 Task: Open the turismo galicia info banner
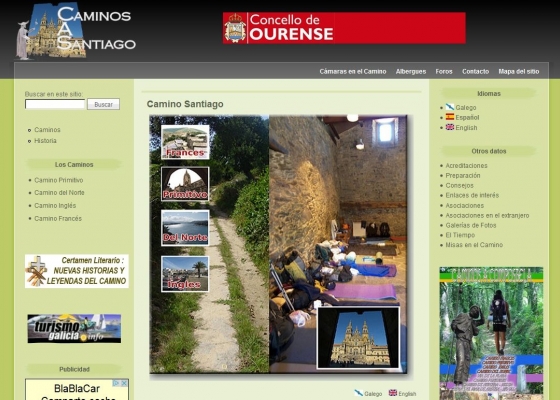point(74,329)
